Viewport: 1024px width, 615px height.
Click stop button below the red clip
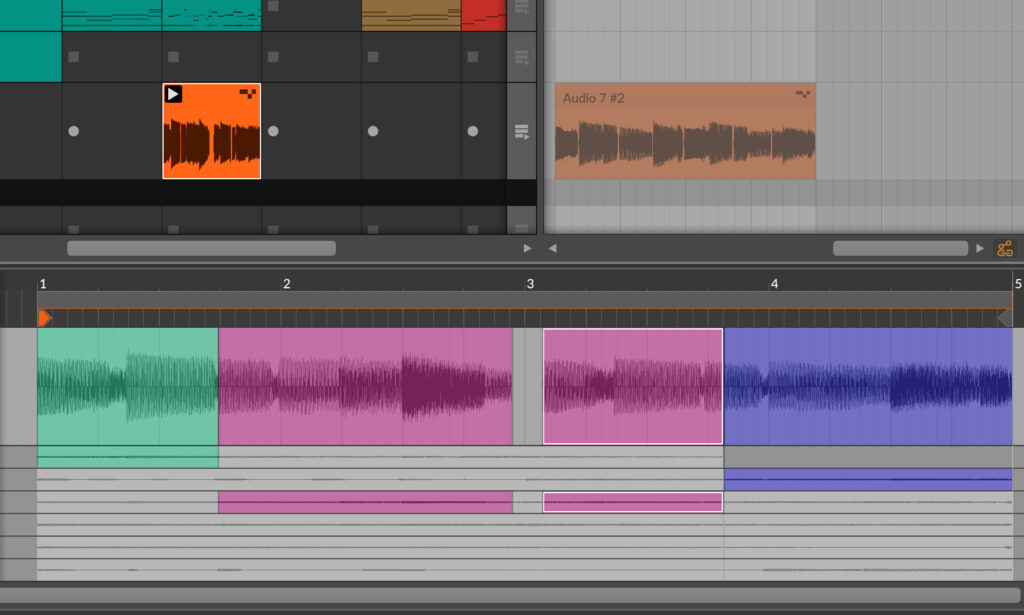pos(473,57)
